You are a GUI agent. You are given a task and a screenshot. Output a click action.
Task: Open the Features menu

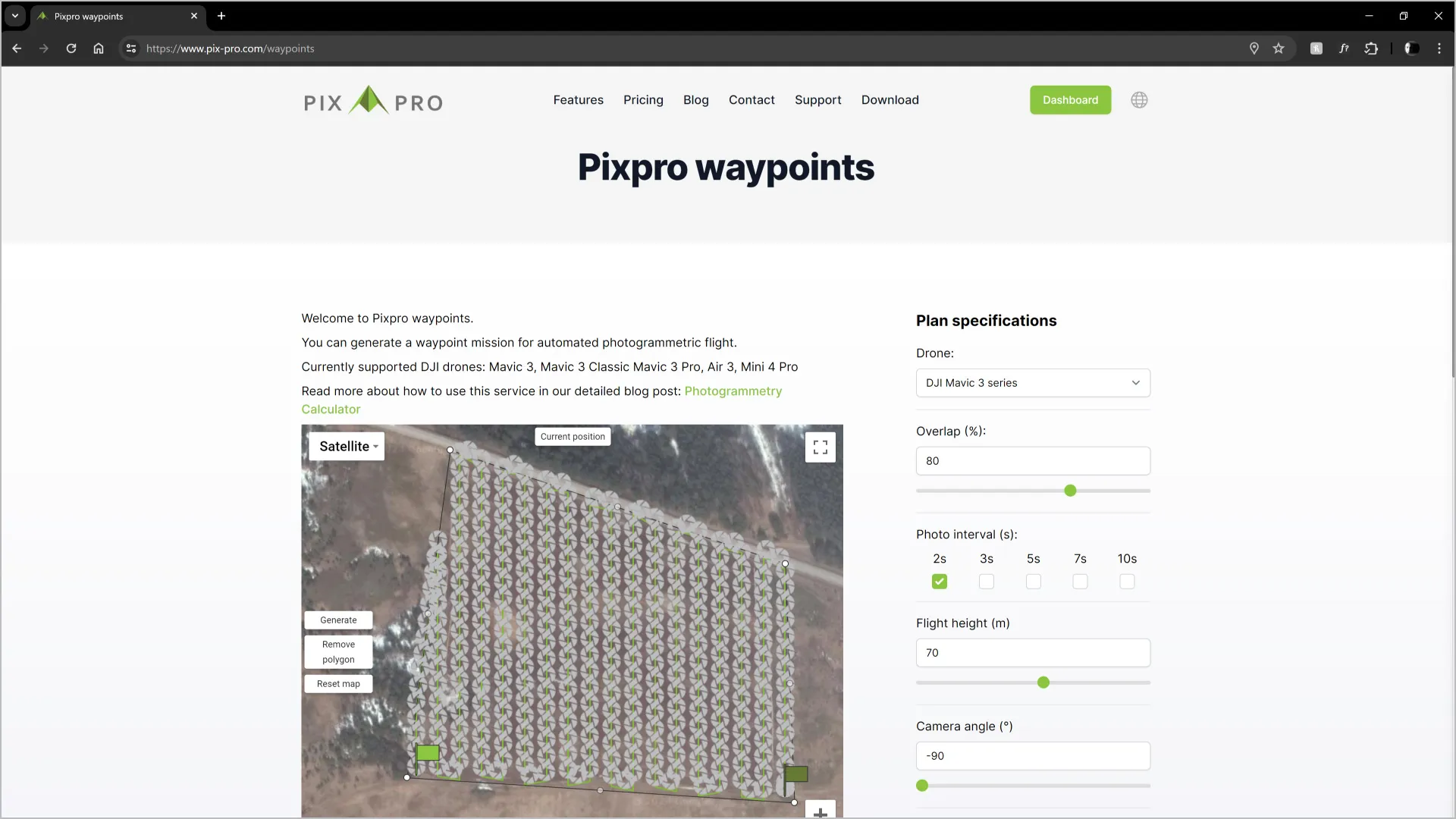click(579, 100)
